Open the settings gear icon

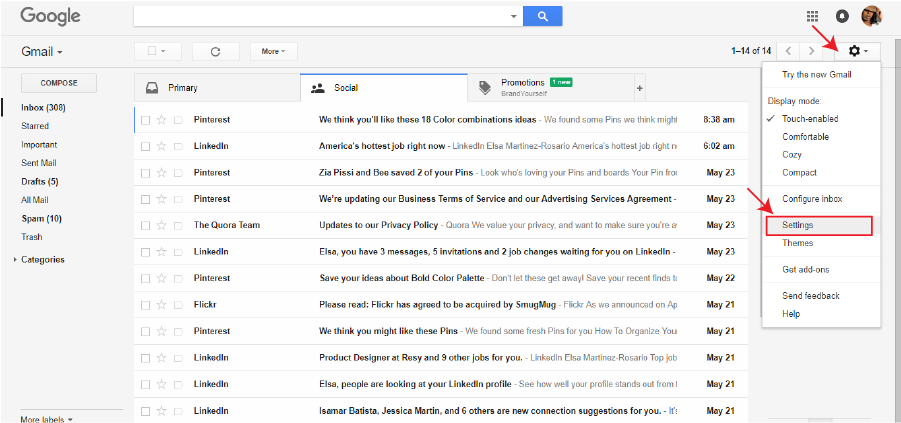(x=857, y=51)
